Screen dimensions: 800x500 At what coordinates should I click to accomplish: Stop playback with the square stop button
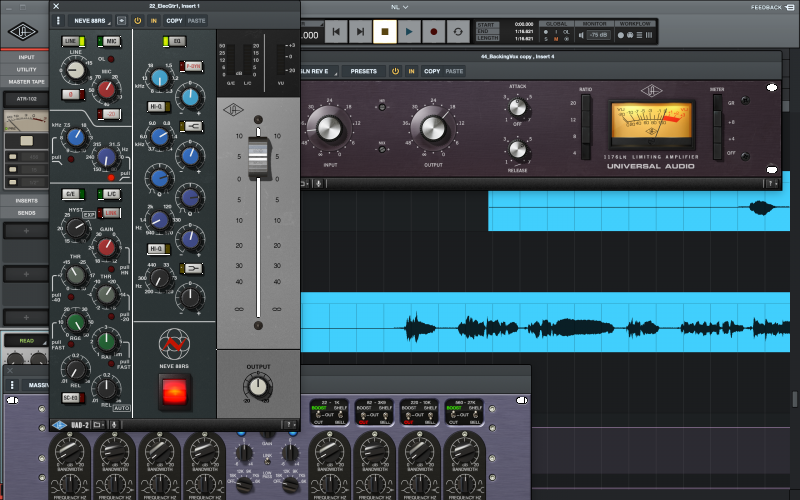coord(385,32)
